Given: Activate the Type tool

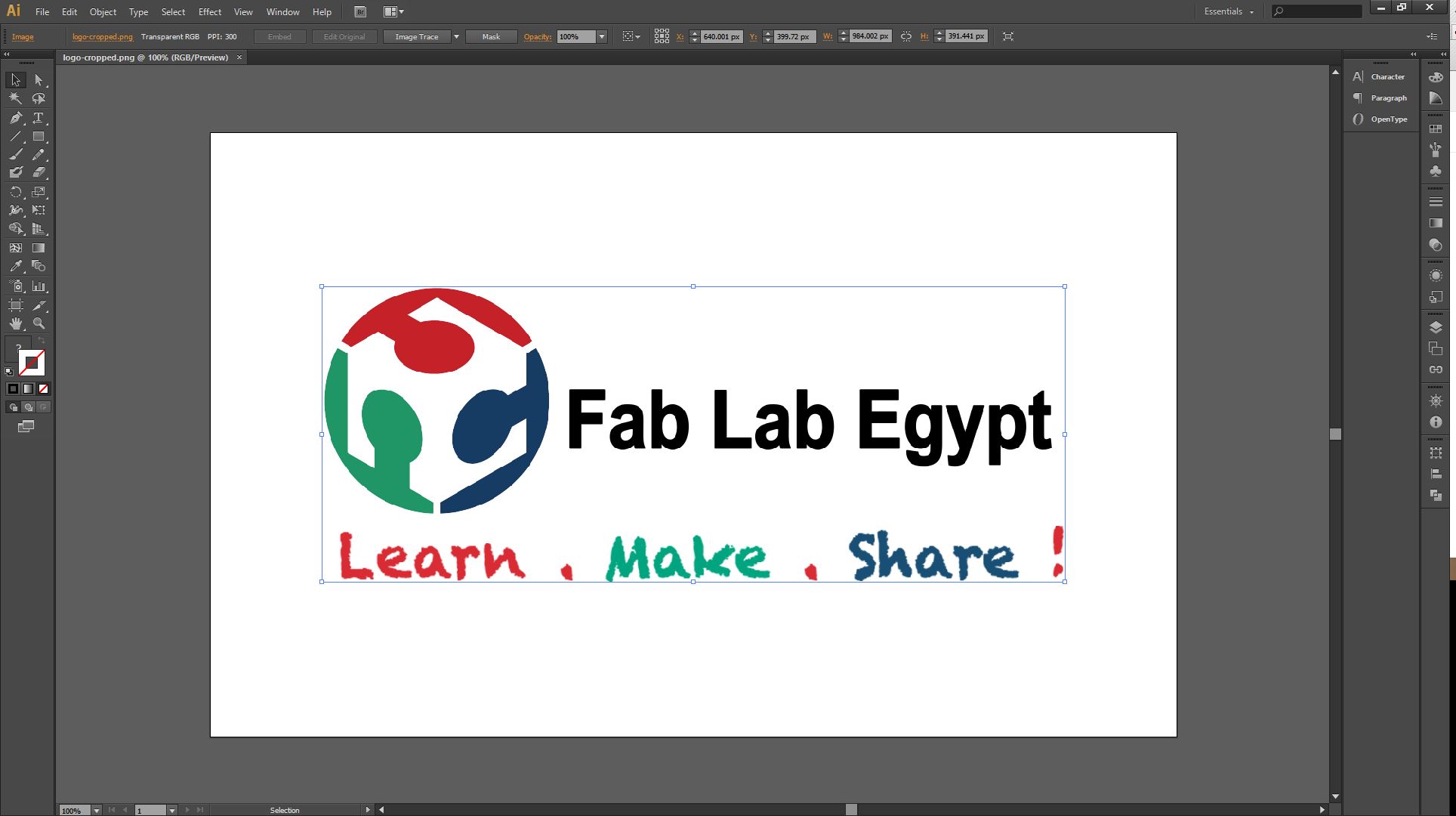Looking at the screenshot, I should point(39,118).
